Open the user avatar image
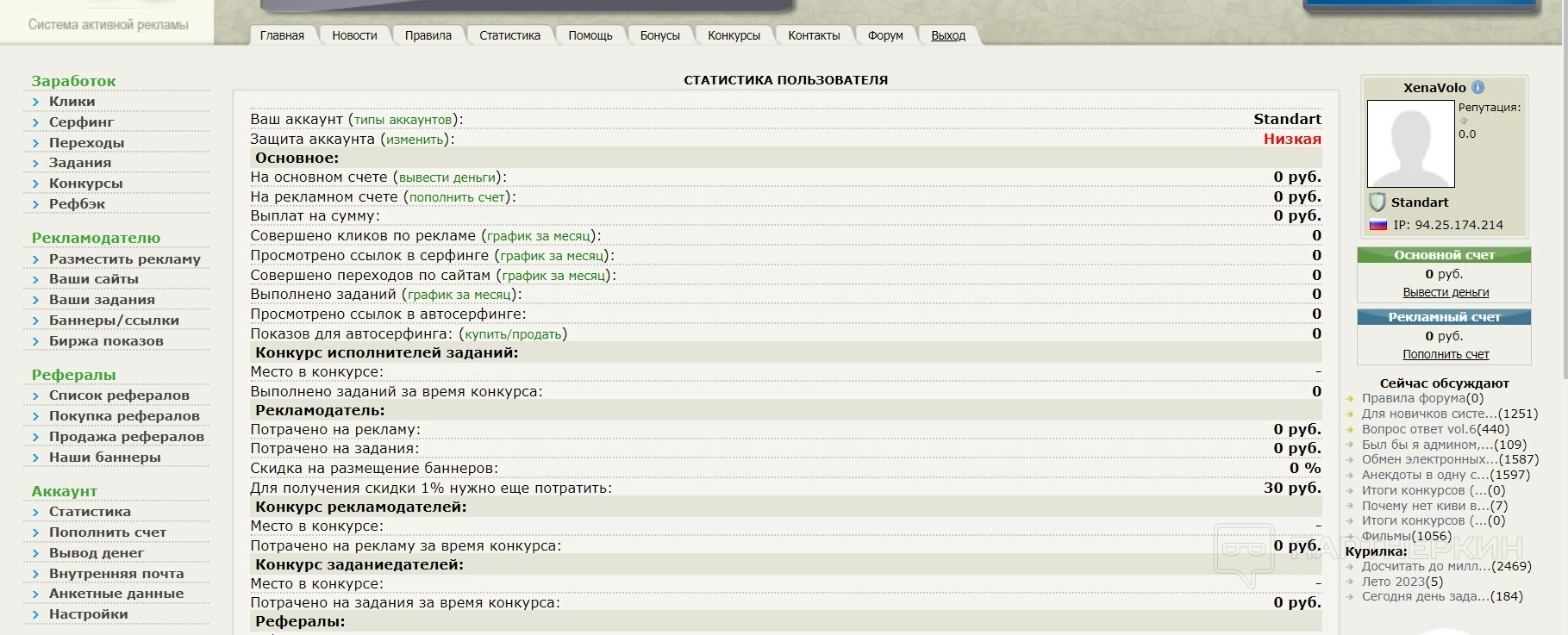This screenshot has width=1568, height=635. (x=1410, y=144)
